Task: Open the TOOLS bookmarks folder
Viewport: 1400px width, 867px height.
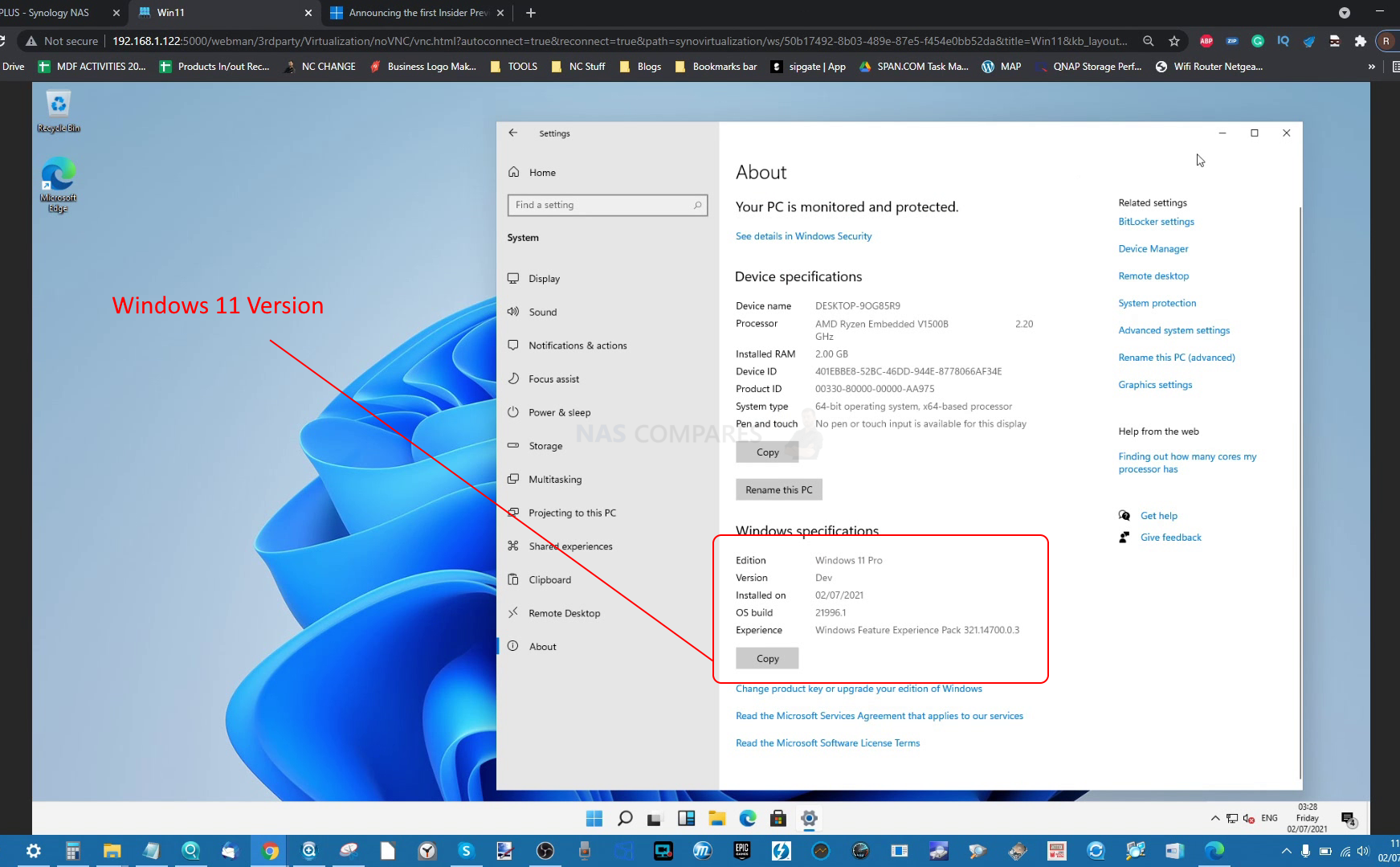Action: 513,67
